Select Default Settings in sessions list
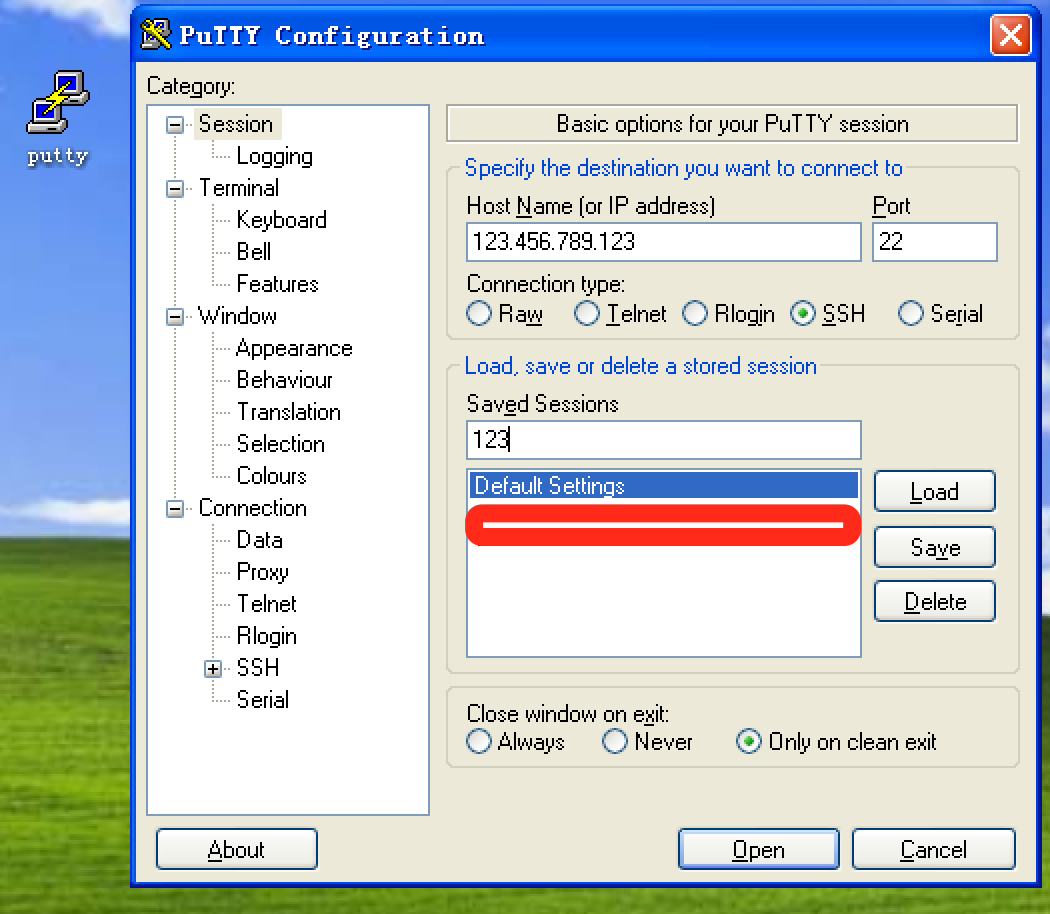This screenshot has width=1050, height=914. click(x=664, y=485)
